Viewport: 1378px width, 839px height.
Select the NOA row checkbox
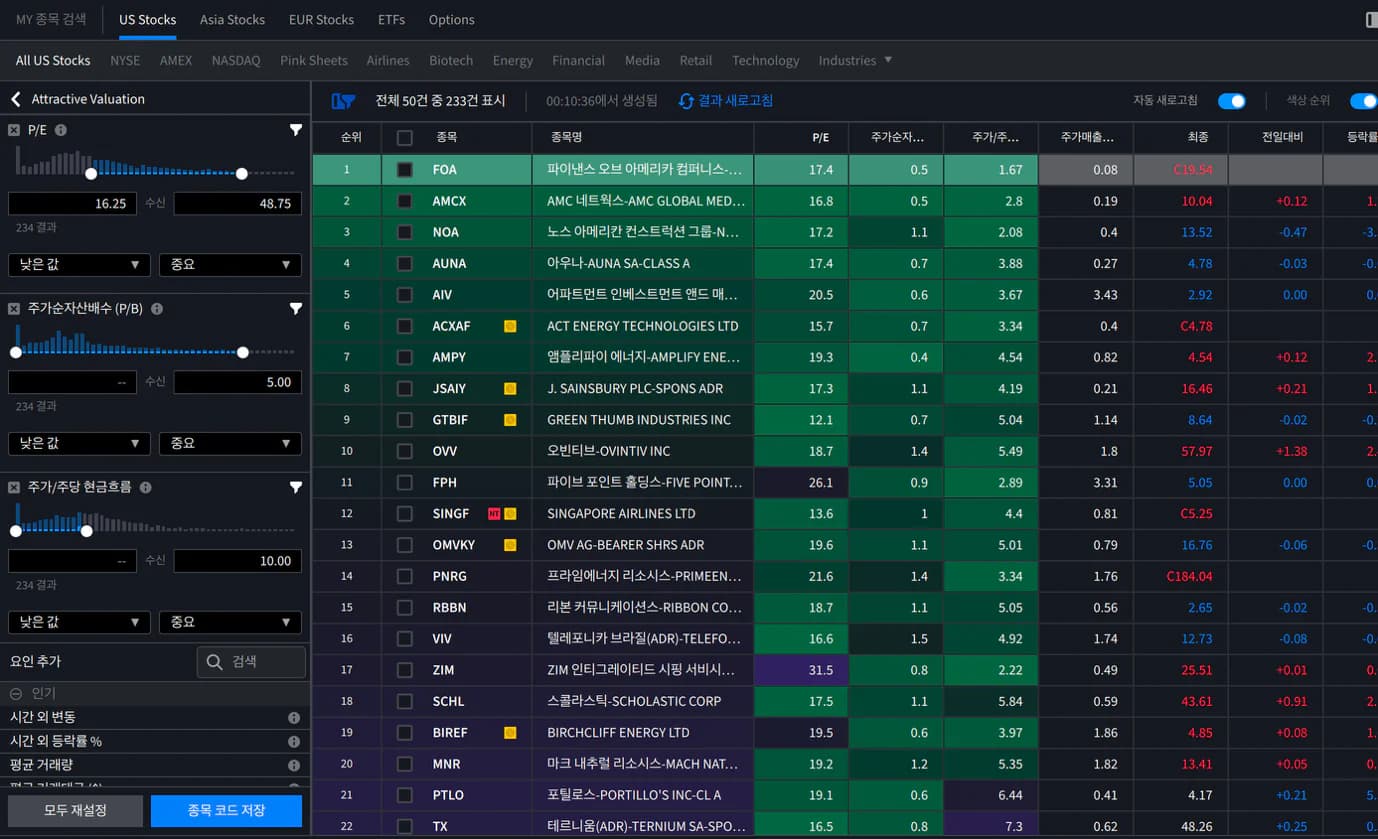(x=405, y=232)
